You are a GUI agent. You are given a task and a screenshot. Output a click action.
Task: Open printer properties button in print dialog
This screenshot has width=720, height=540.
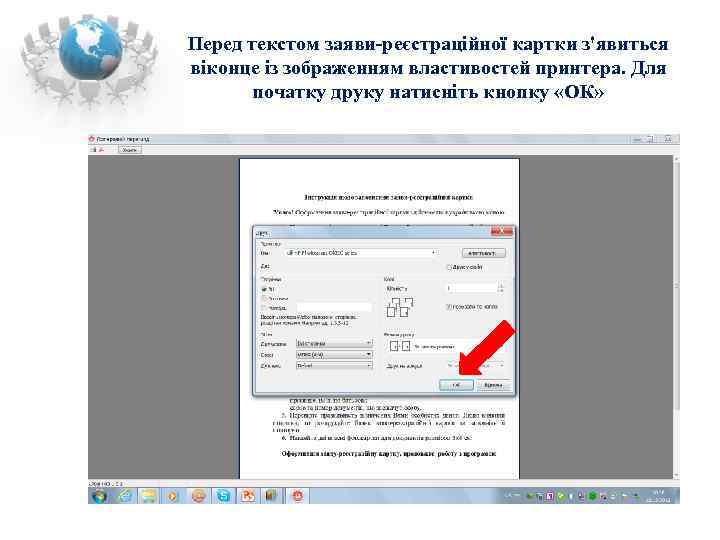pos(484,253)
